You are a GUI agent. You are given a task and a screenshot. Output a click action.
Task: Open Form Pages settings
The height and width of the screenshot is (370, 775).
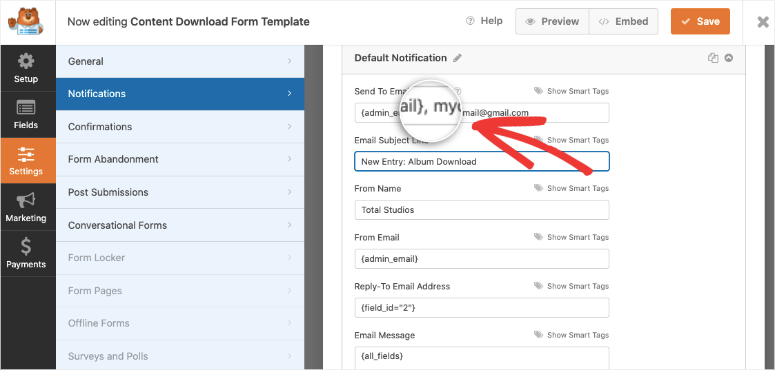(x=180, y=291)
